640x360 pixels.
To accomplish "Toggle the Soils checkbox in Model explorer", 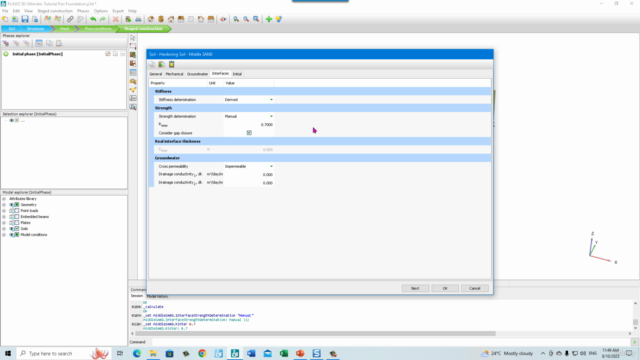I will (x=17, y=229).
